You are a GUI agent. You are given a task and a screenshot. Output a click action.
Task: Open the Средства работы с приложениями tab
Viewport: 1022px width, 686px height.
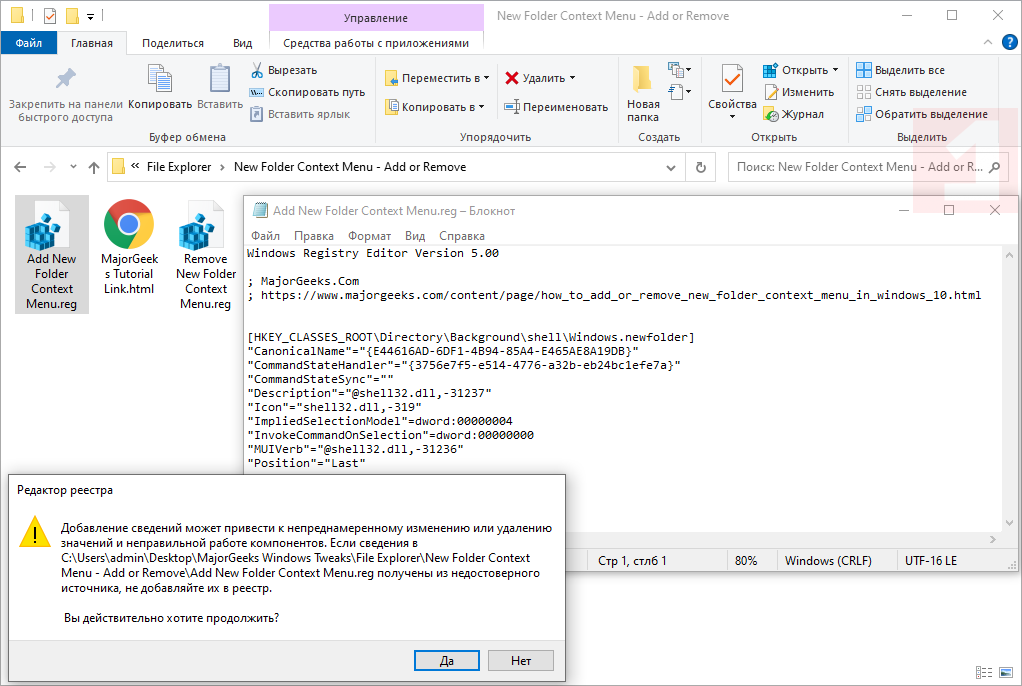tap(376, 43)
